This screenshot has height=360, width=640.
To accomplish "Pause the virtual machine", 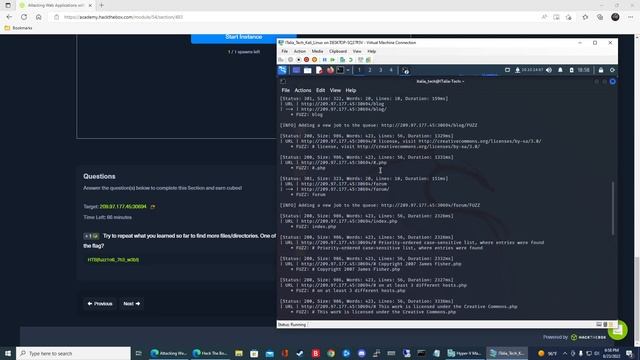I will pos(324,60).
